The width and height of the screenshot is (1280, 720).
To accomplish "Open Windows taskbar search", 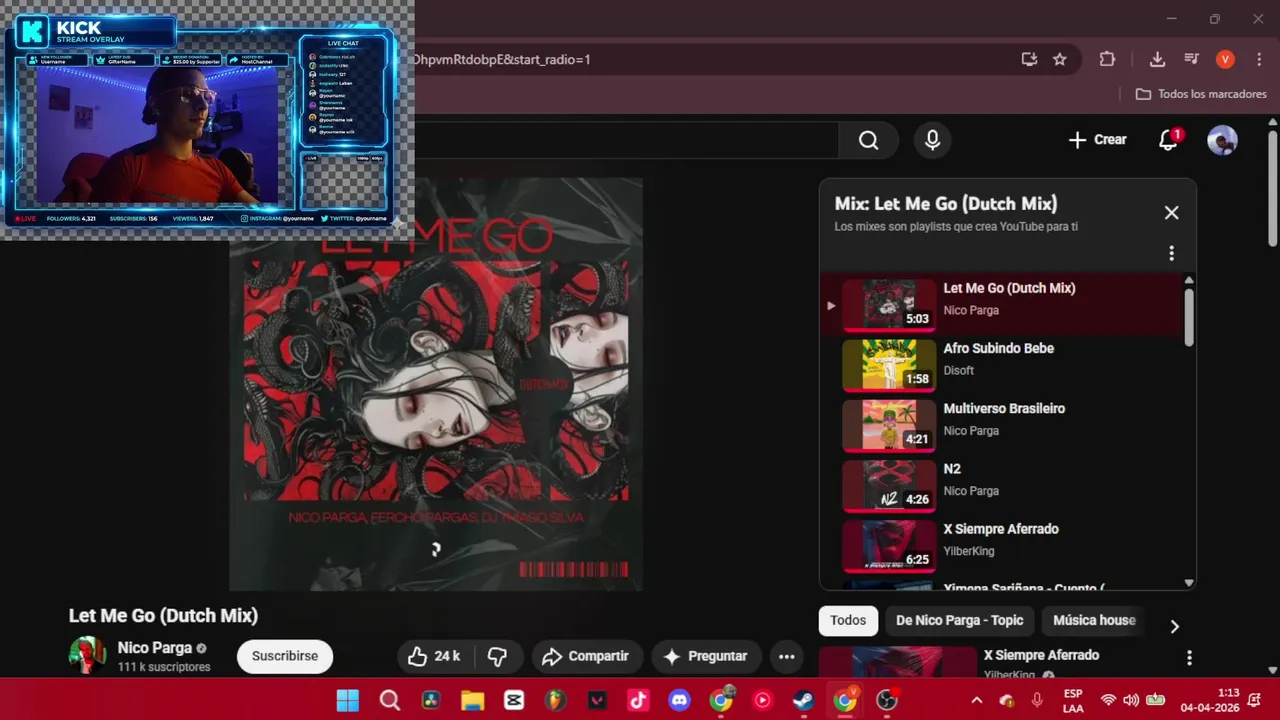I will pyautogui.click(x=390, y=700).
